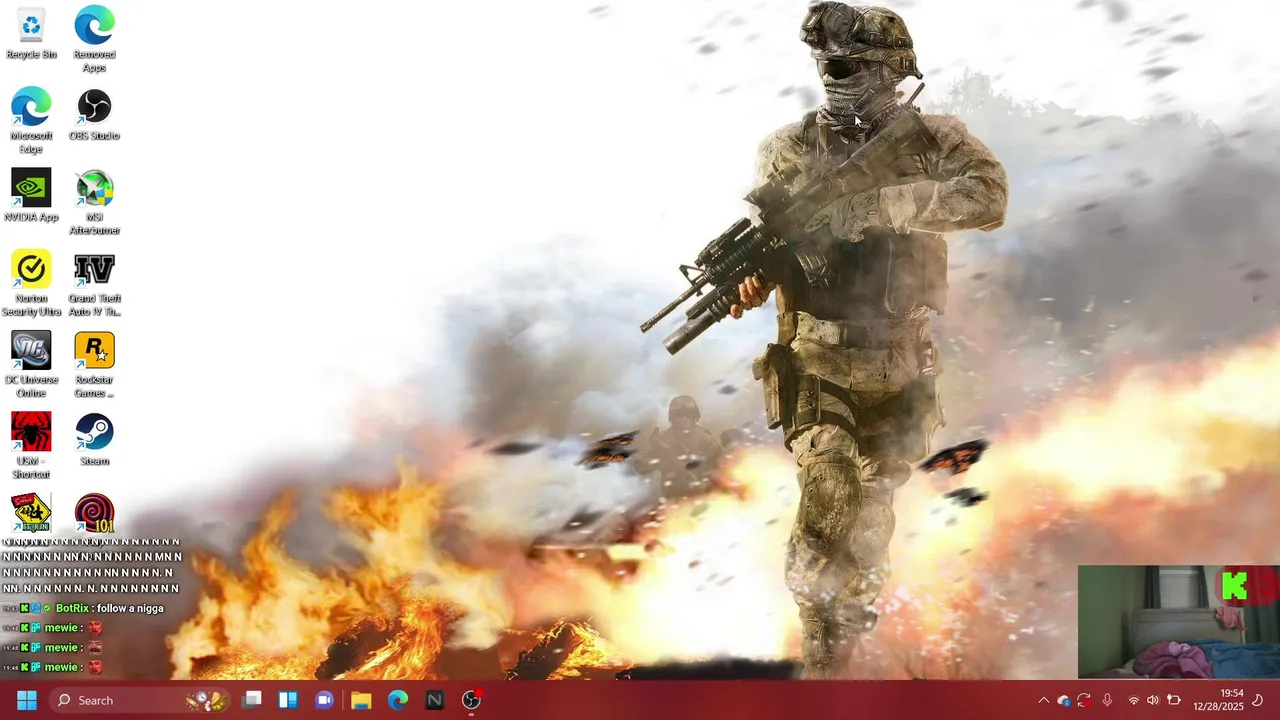Image resolution: width=1280 pixels, height=720 pixels.
Task: Open the cloud security tray icon
Action: 1064,700
